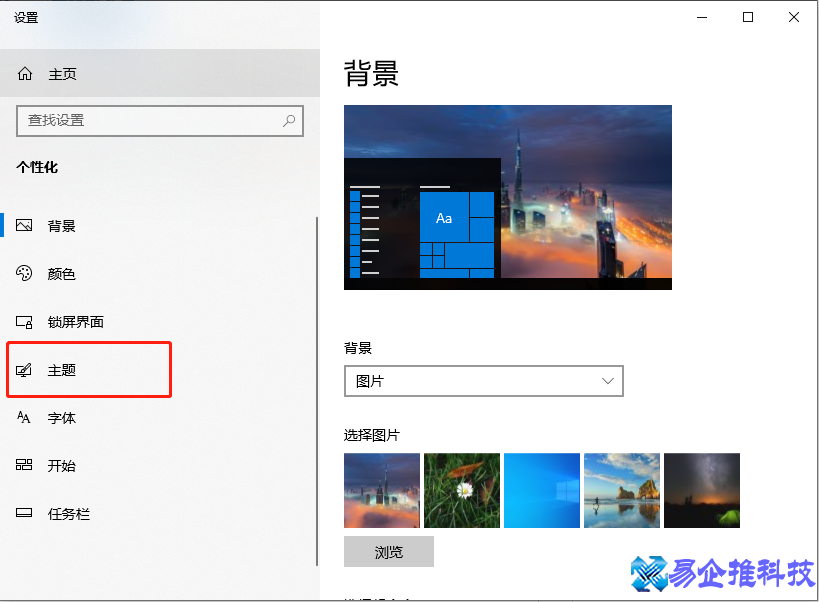This screenshot has height=602, width=819.
Task: Open 字体 (Fonts) settings via the Aa icon
Action: (x=24, y=417)
